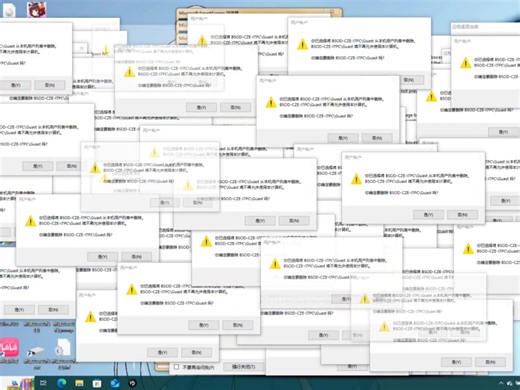The height and width of the screenshot is (390, 520).
Task: Tick the 不要再询问我(P) checkbox
Action: [x=177, y=367]
